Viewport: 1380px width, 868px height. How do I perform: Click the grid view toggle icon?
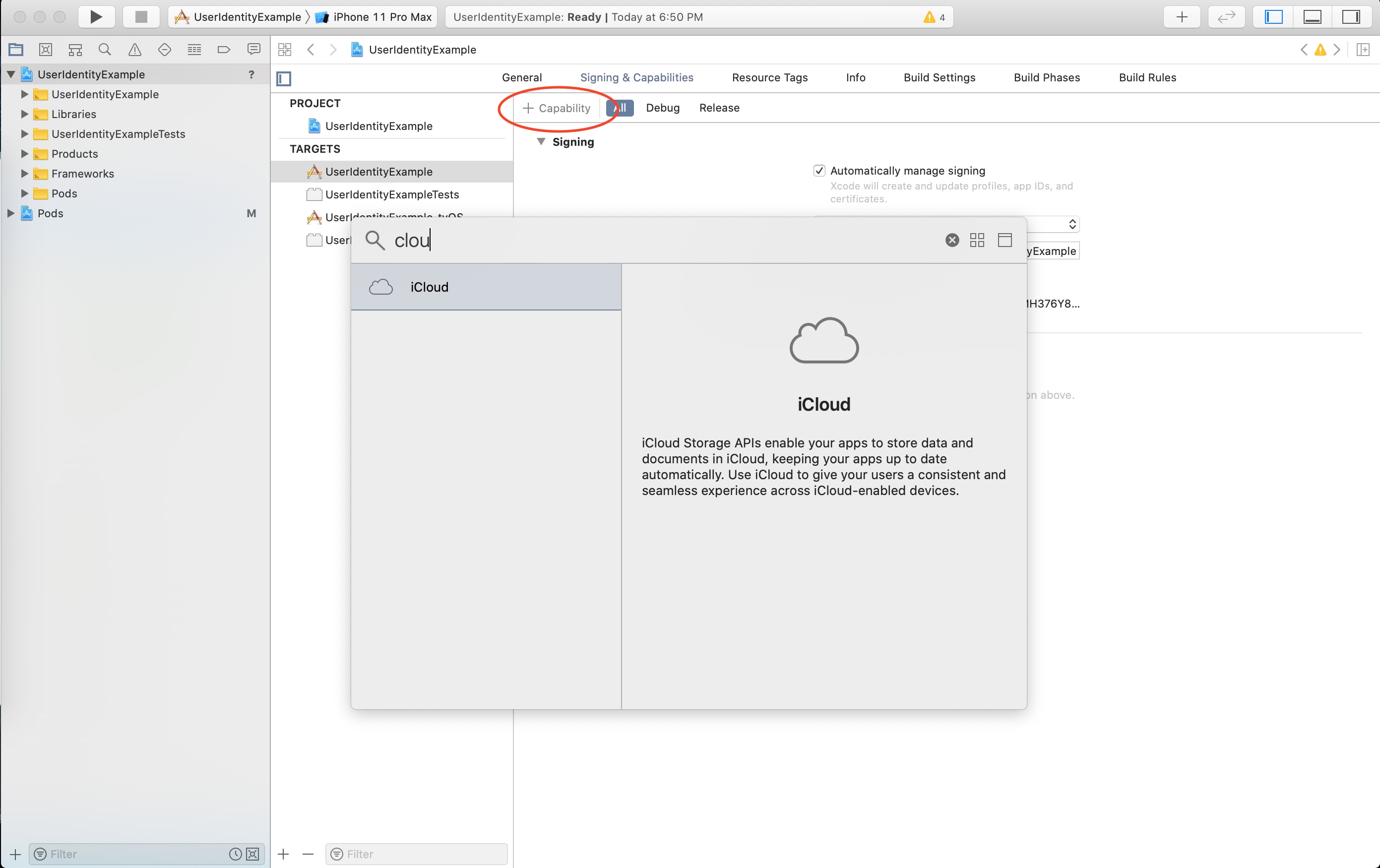(977, 240)
